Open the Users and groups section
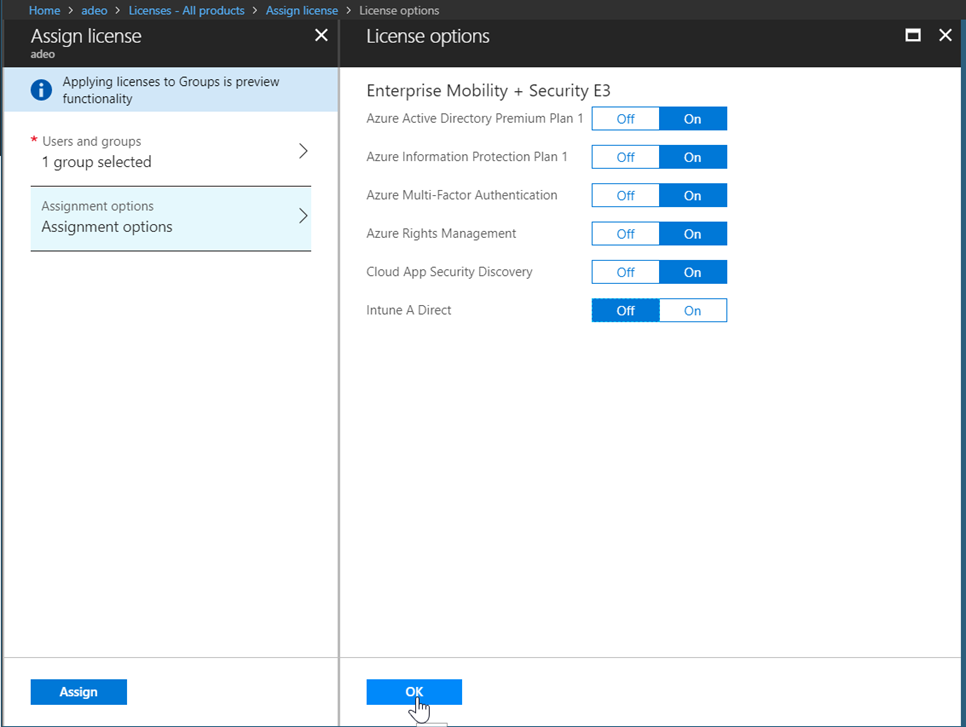The image size is (966, 727). (150, 152)
